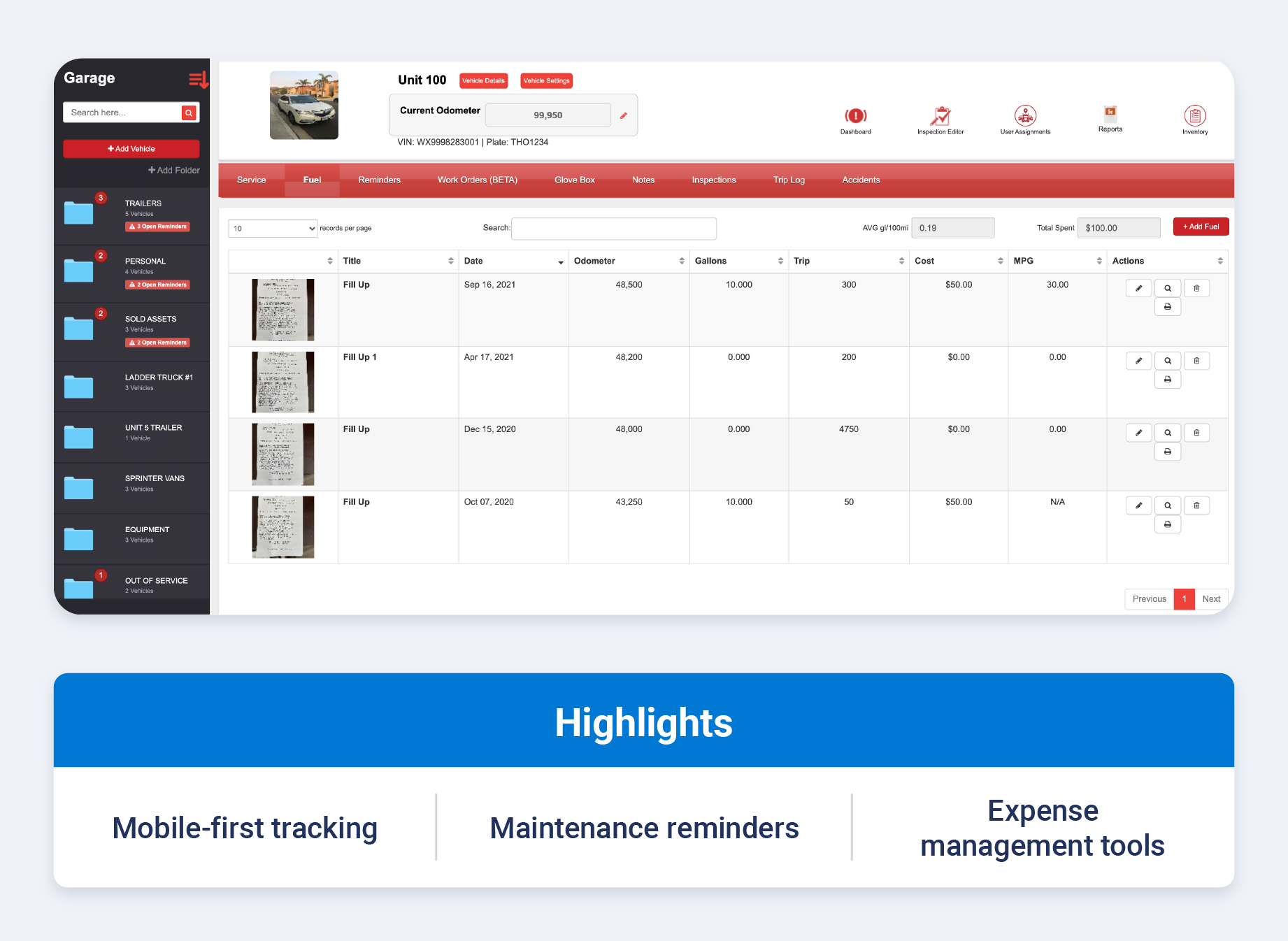The height and width of the screenshot is (941, 1288).
Task: Edit the Current Odometer with the pencil icon
Action: 623,115
